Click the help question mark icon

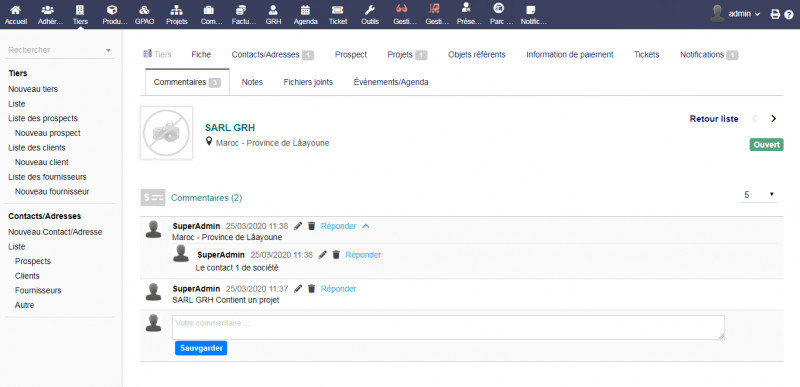pos(789,14)
